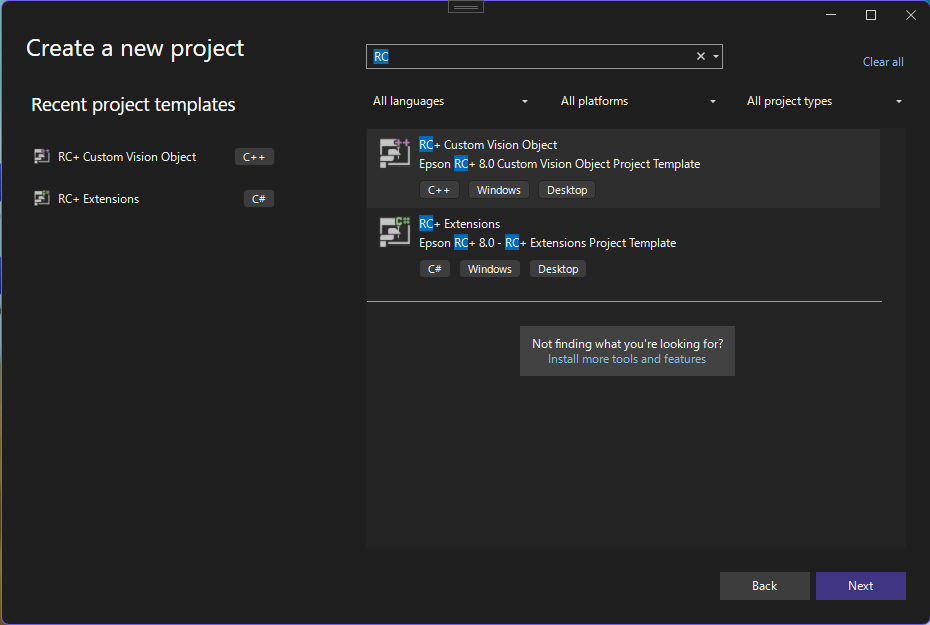Click the RC+ Custom Vision Object template icon in results
This screenshot has height=625, width=930.
pos(395,153)
